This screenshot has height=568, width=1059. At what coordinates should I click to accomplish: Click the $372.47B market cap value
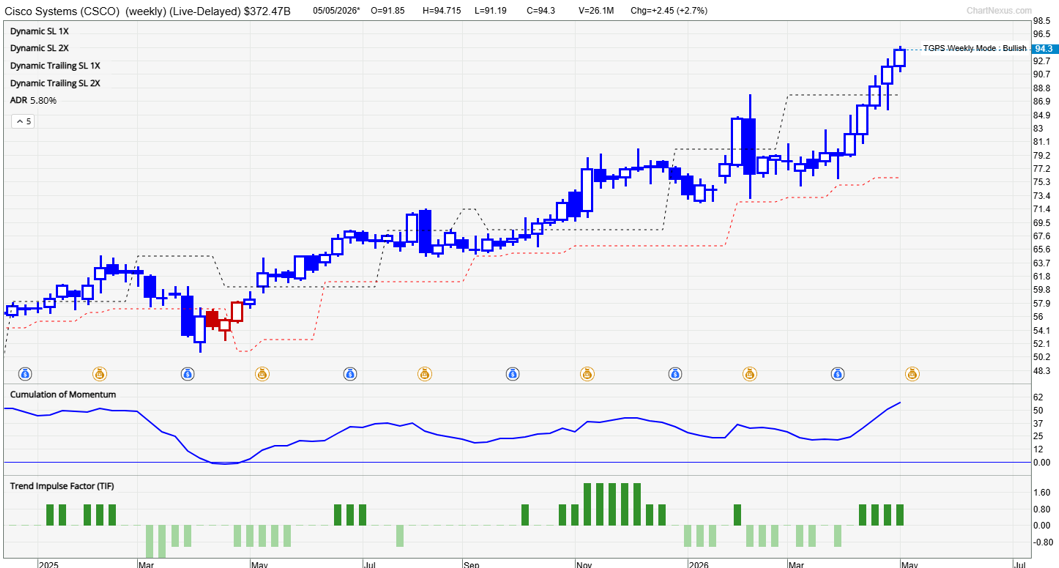(265, 11)
